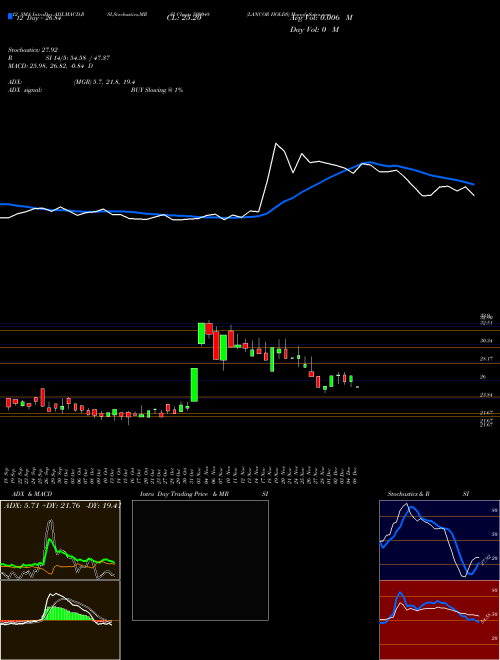Click the 'ADX signal:' label
Image resolution: width=500 pixels, height=660 pixels.
coord(25,90)
